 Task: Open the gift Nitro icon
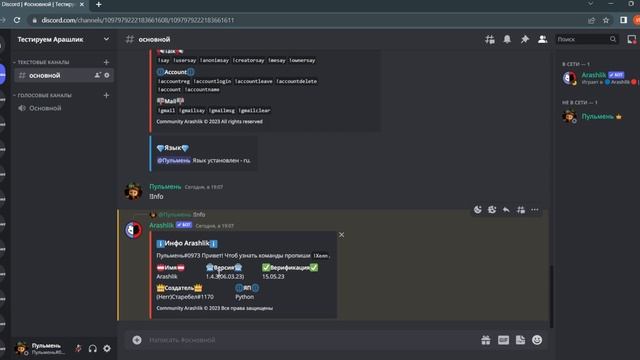pyautogui.click(x=486, y=340)
